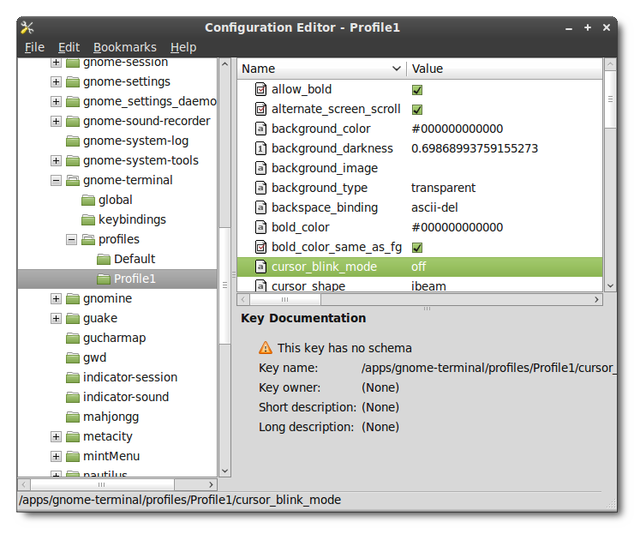
Task: Click the gwd folder icon
Action: coord(73,358)
